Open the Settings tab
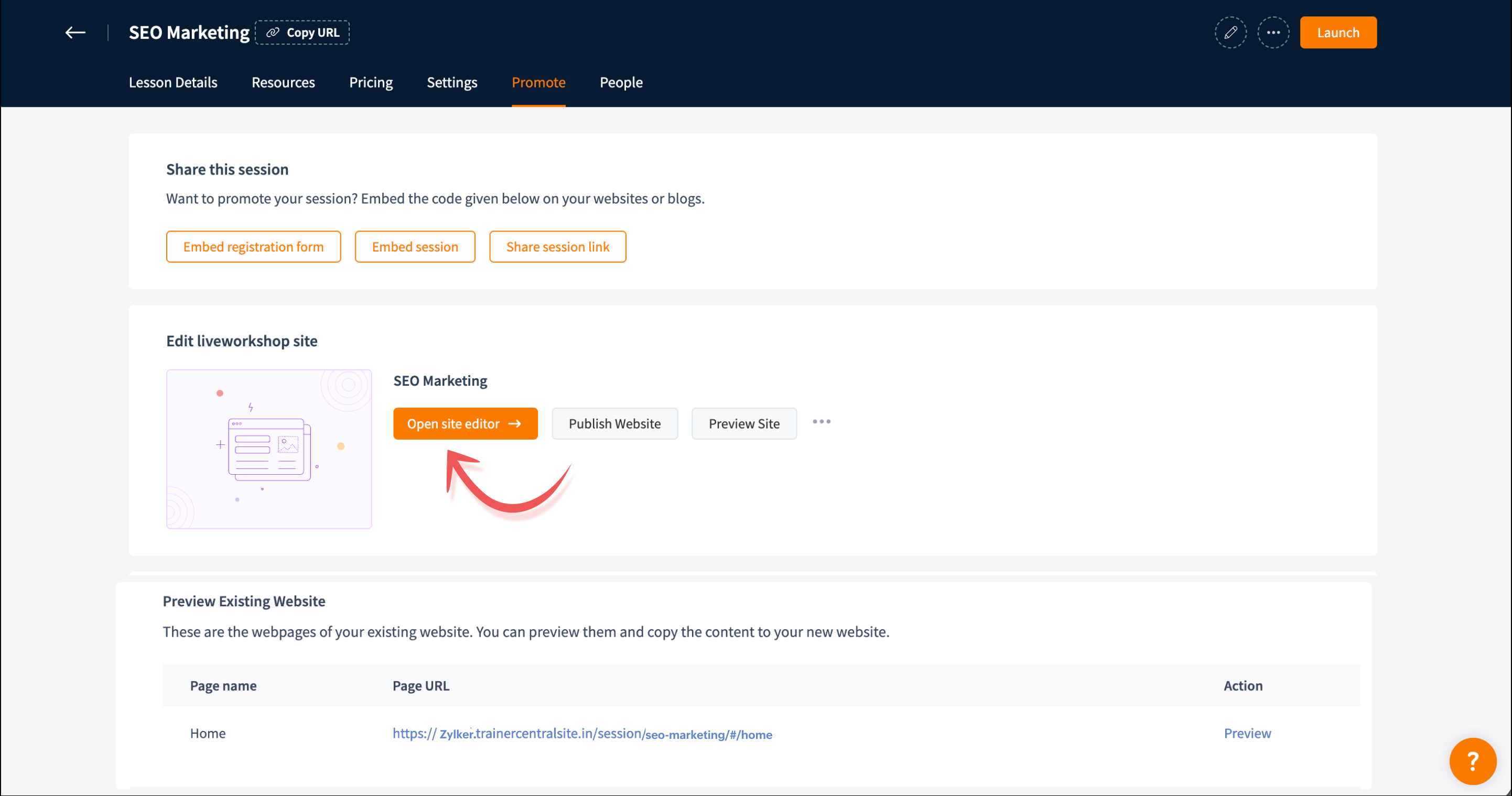The image size is (1512, 796). click(x=451, y=83)
